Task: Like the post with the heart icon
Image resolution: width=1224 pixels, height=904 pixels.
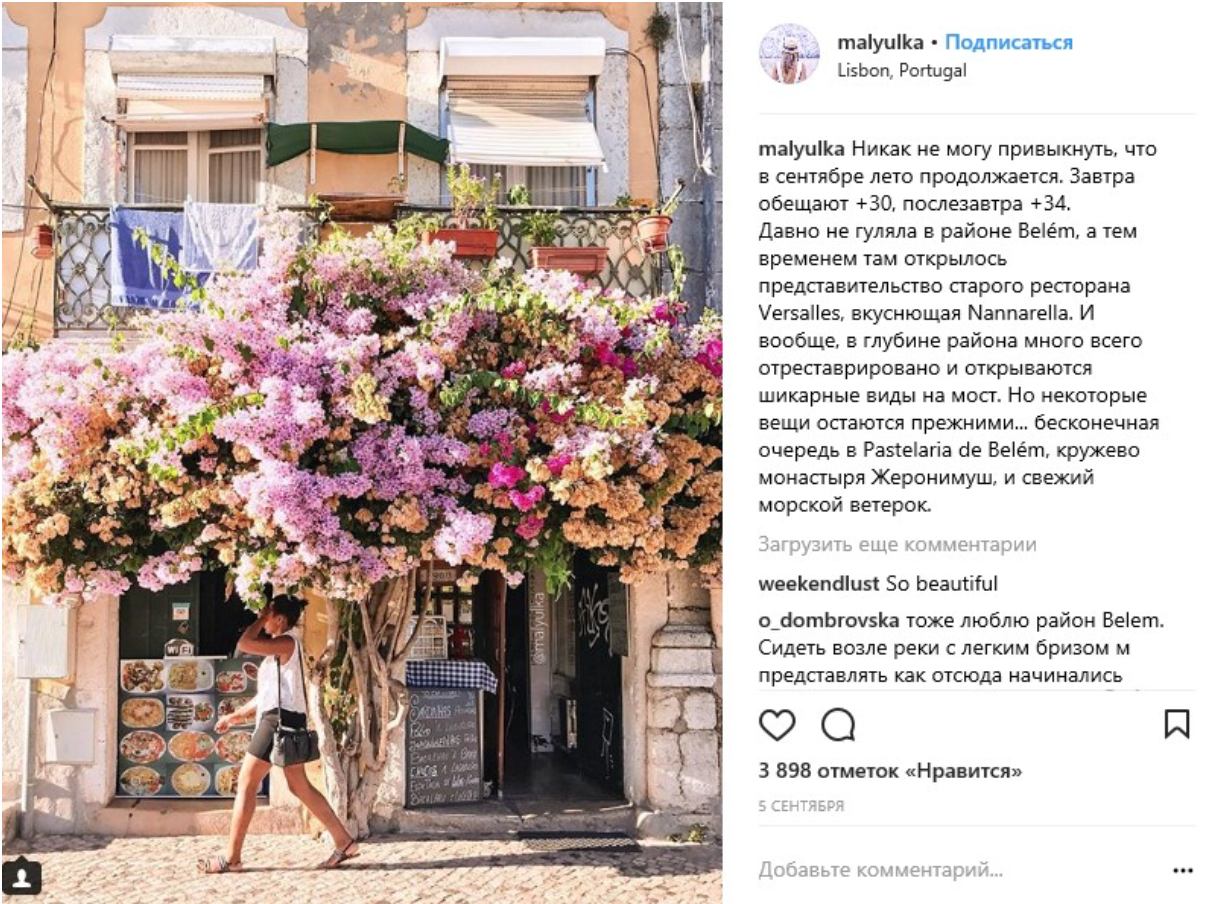Action: (x=777, y=724)
